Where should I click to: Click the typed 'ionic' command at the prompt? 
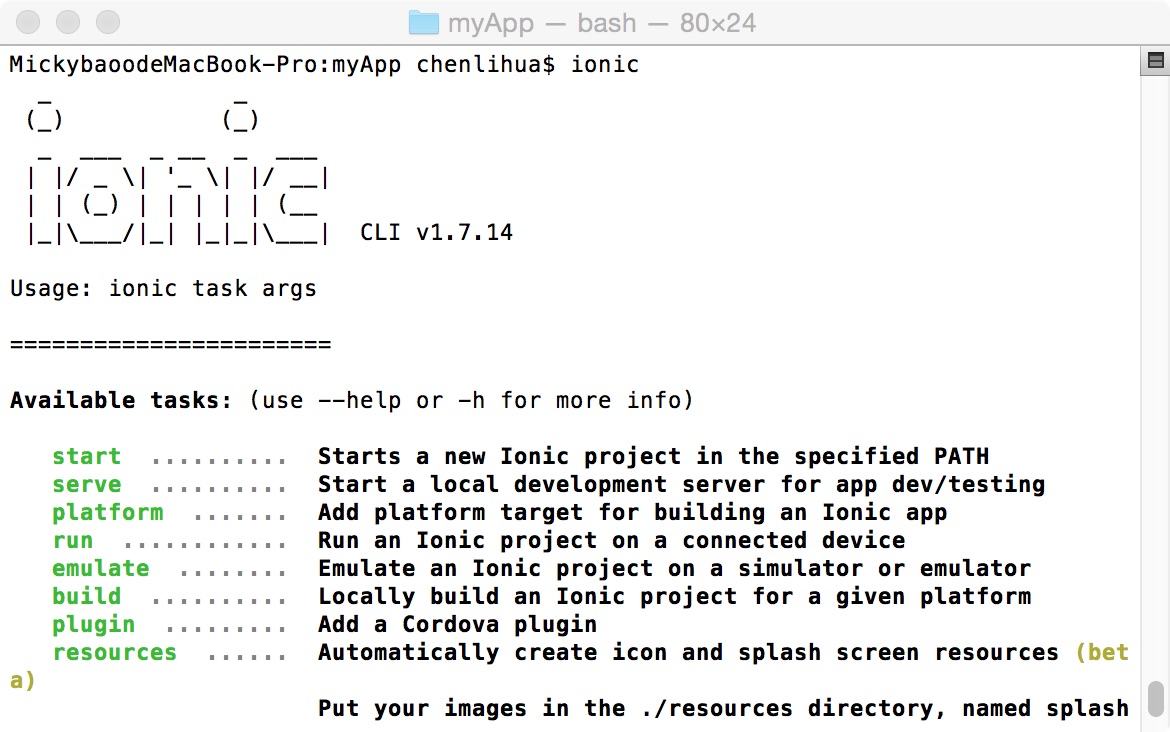tap(605, 64)
